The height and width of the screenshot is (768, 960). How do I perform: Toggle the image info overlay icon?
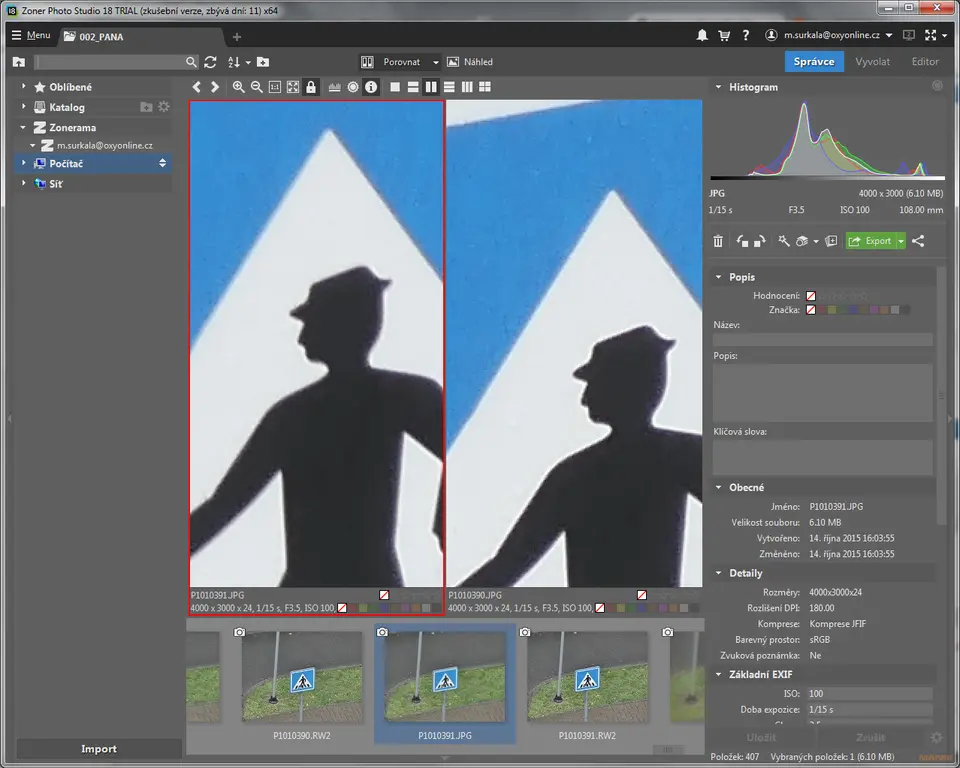tap(371, 87)
